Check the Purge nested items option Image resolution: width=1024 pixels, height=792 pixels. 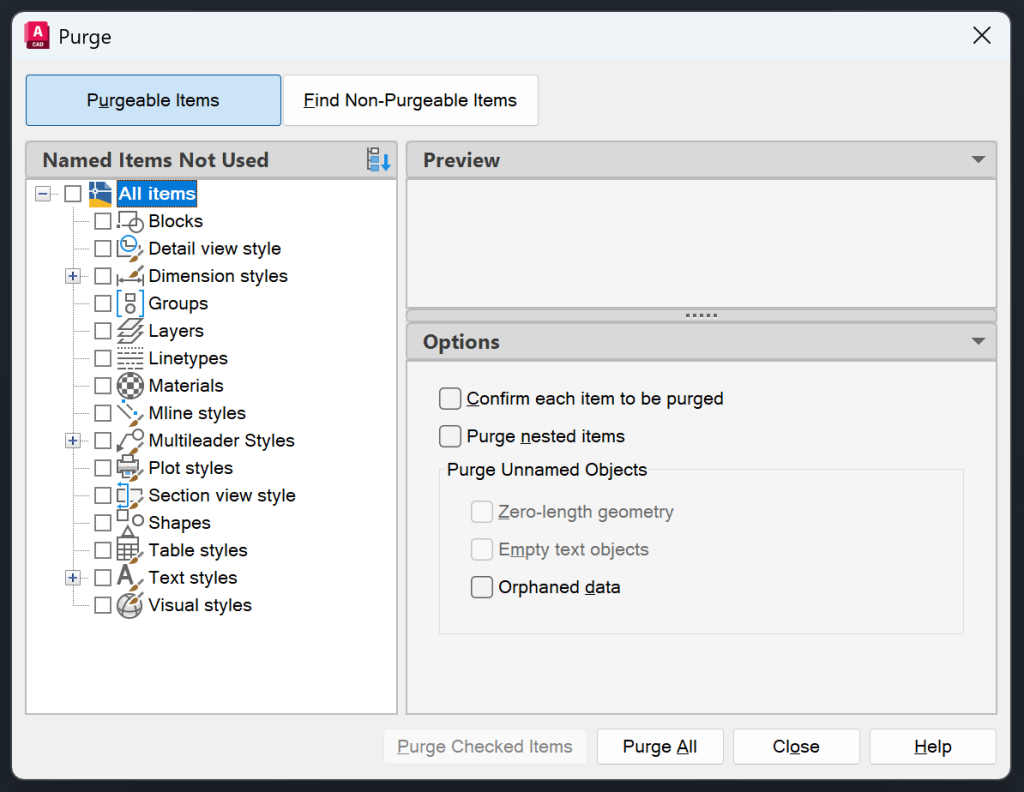[450, 436]
